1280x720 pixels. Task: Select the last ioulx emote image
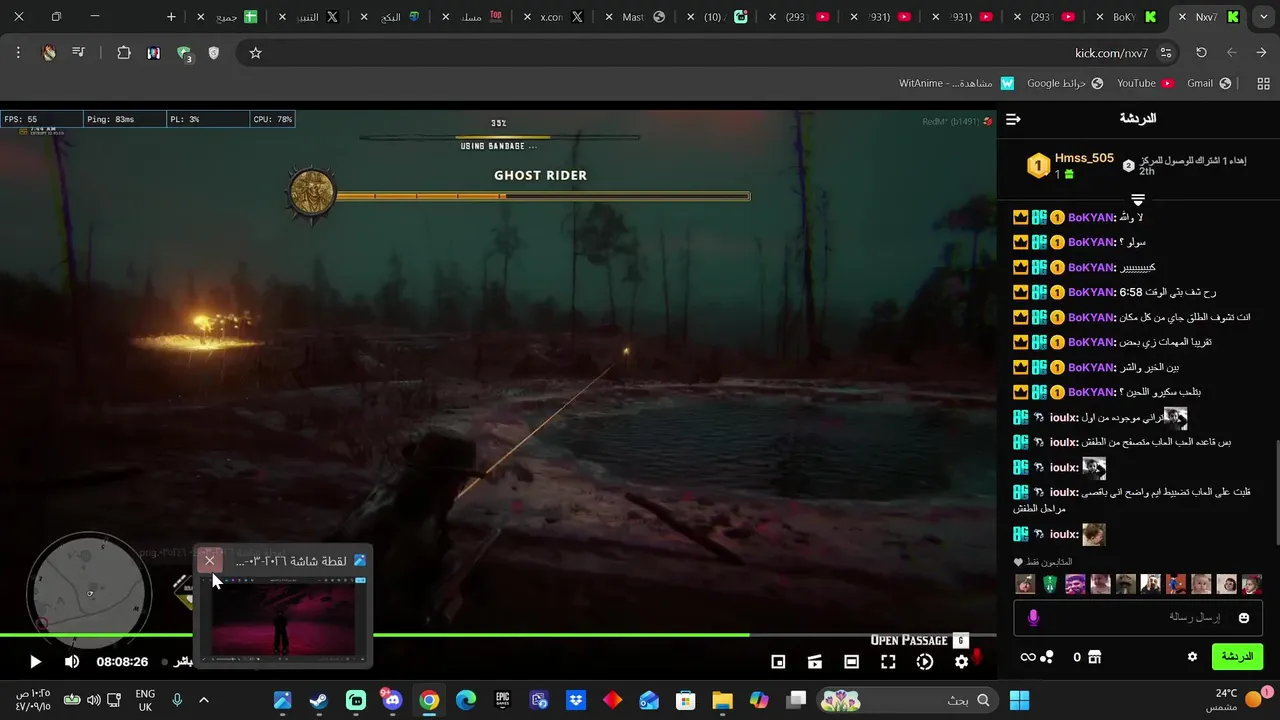(x=1094, y=534)
